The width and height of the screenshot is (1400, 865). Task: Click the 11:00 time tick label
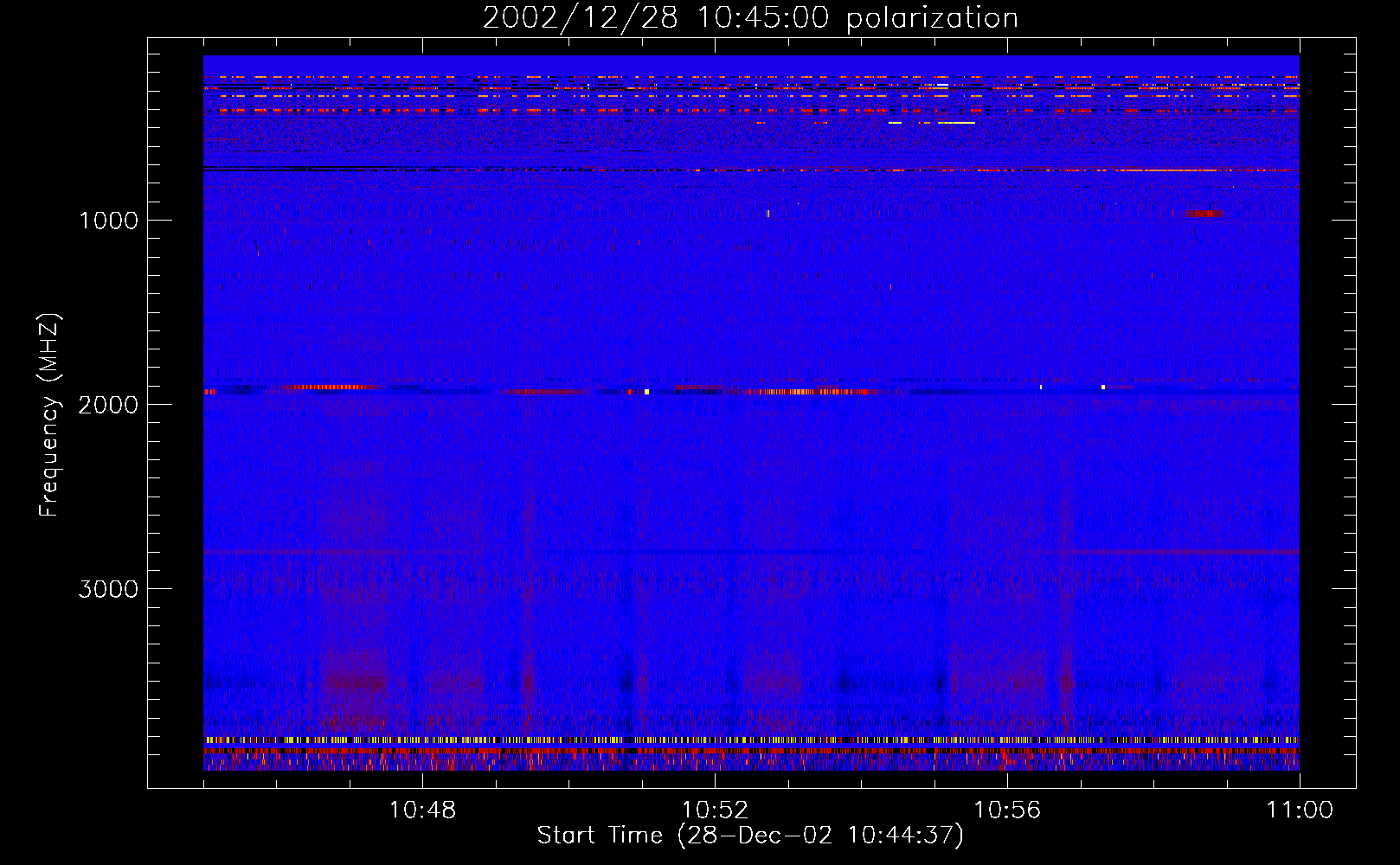(1300, 811)
